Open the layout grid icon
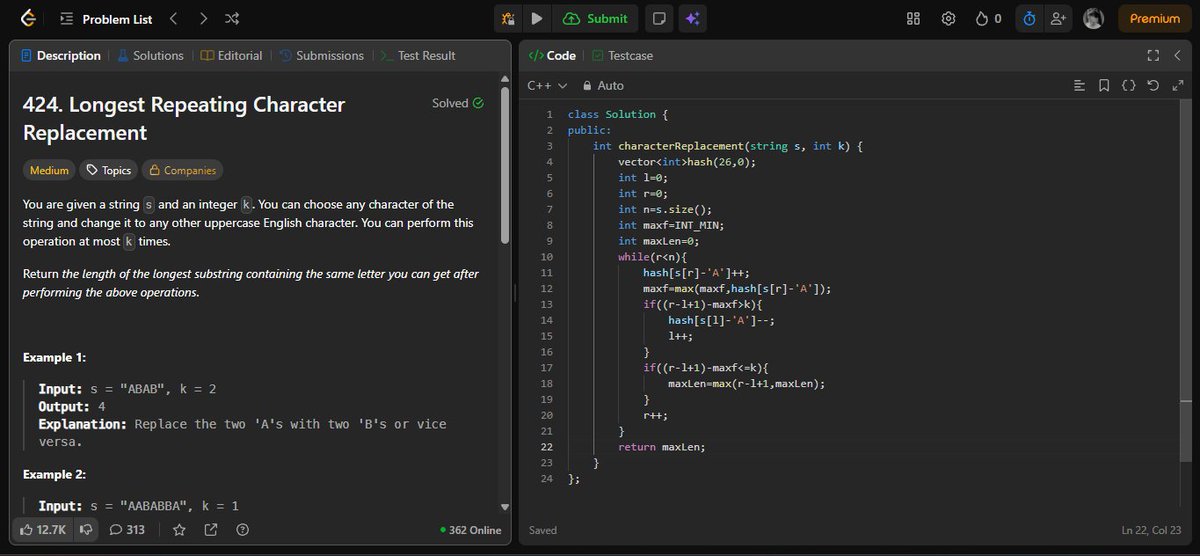The height and width of the screenshot is (556, 1200). click(913, 18)
